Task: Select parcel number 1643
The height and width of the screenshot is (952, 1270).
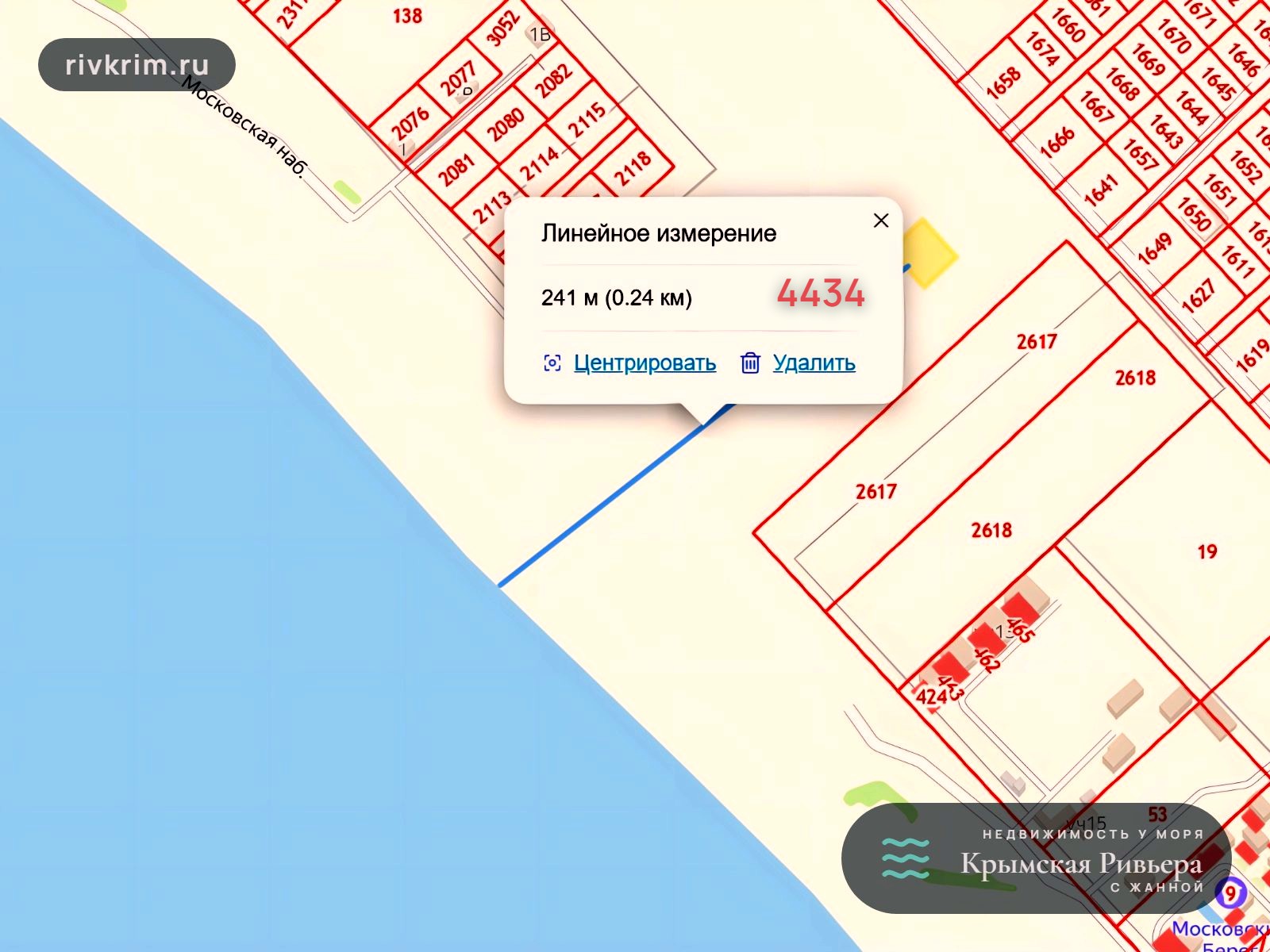Action: point(1166,131)
